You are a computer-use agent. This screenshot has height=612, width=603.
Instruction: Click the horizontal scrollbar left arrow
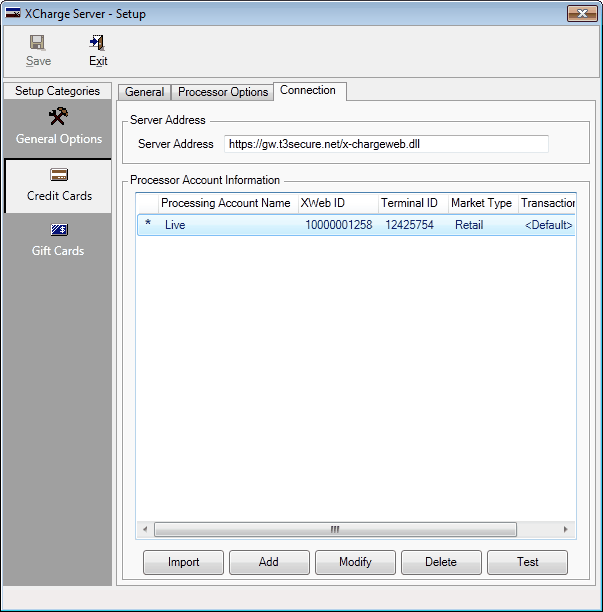[x=145, y=530]
